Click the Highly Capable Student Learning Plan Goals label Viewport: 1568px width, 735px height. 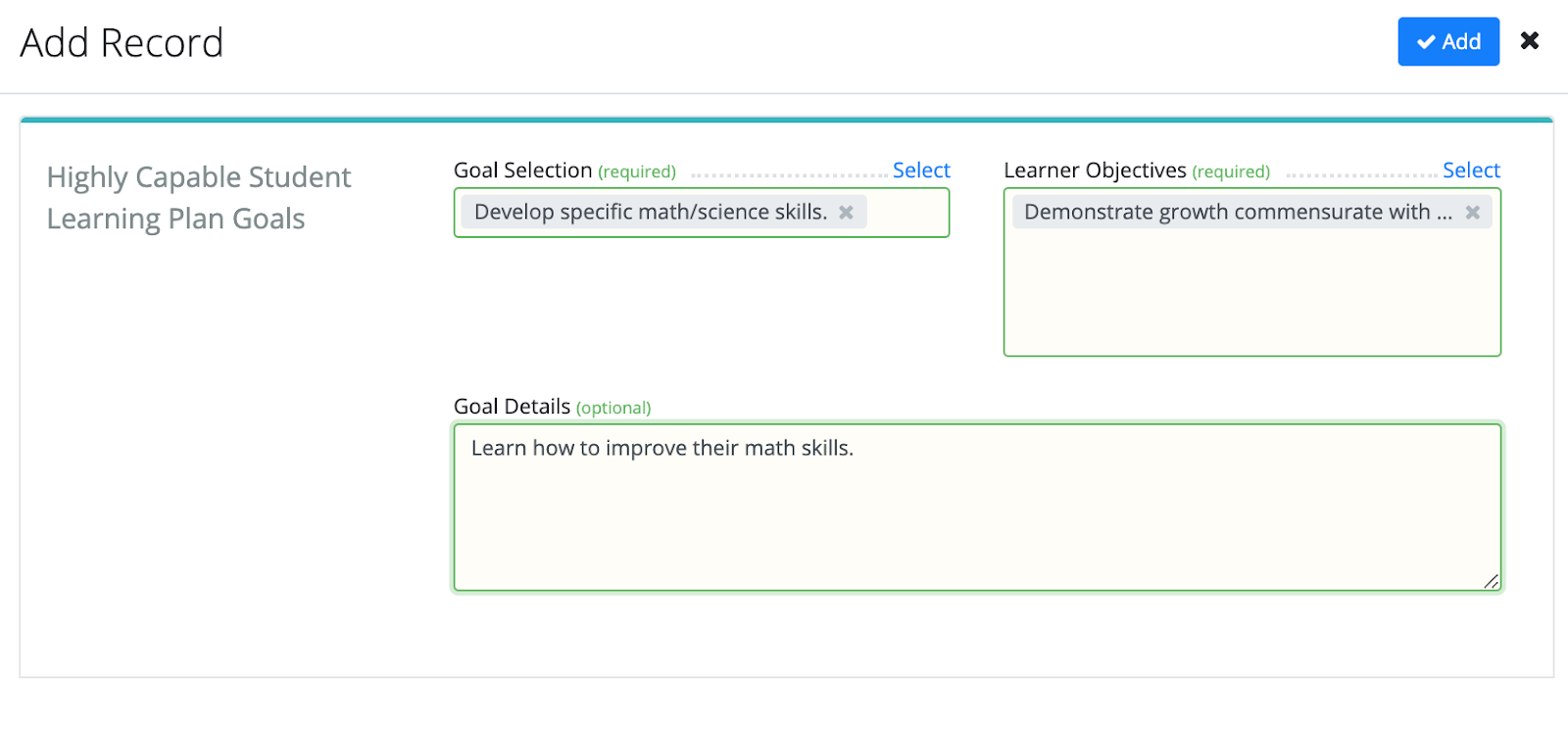point(198,197)
